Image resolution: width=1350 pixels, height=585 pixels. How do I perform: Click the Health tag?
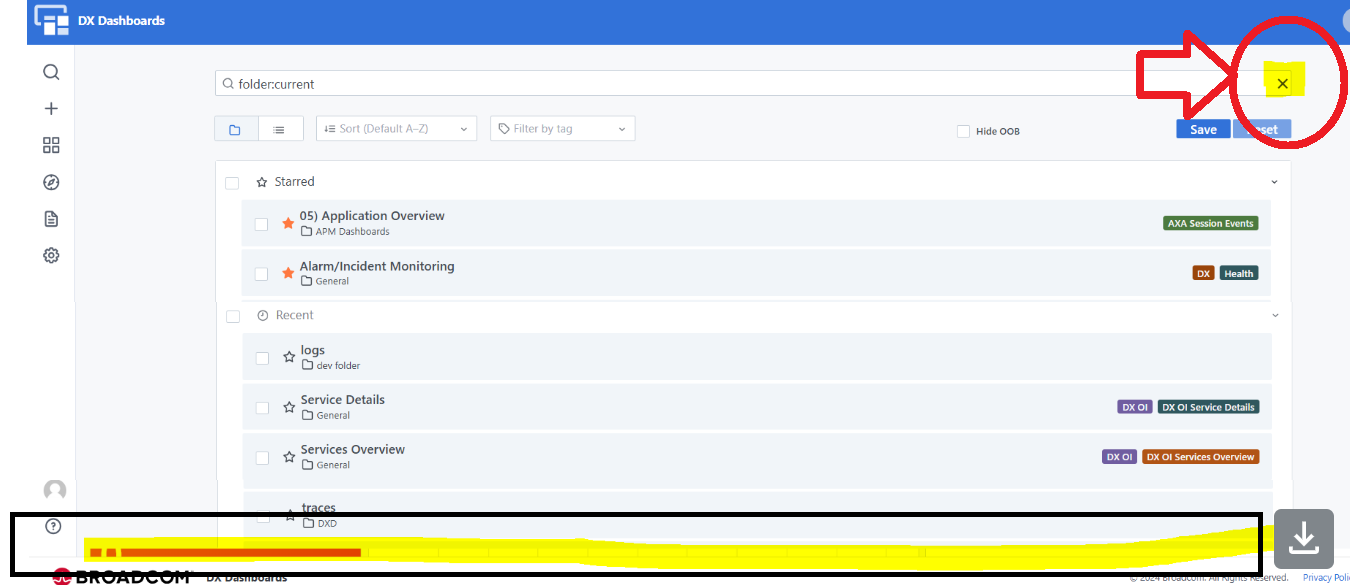1238,273
